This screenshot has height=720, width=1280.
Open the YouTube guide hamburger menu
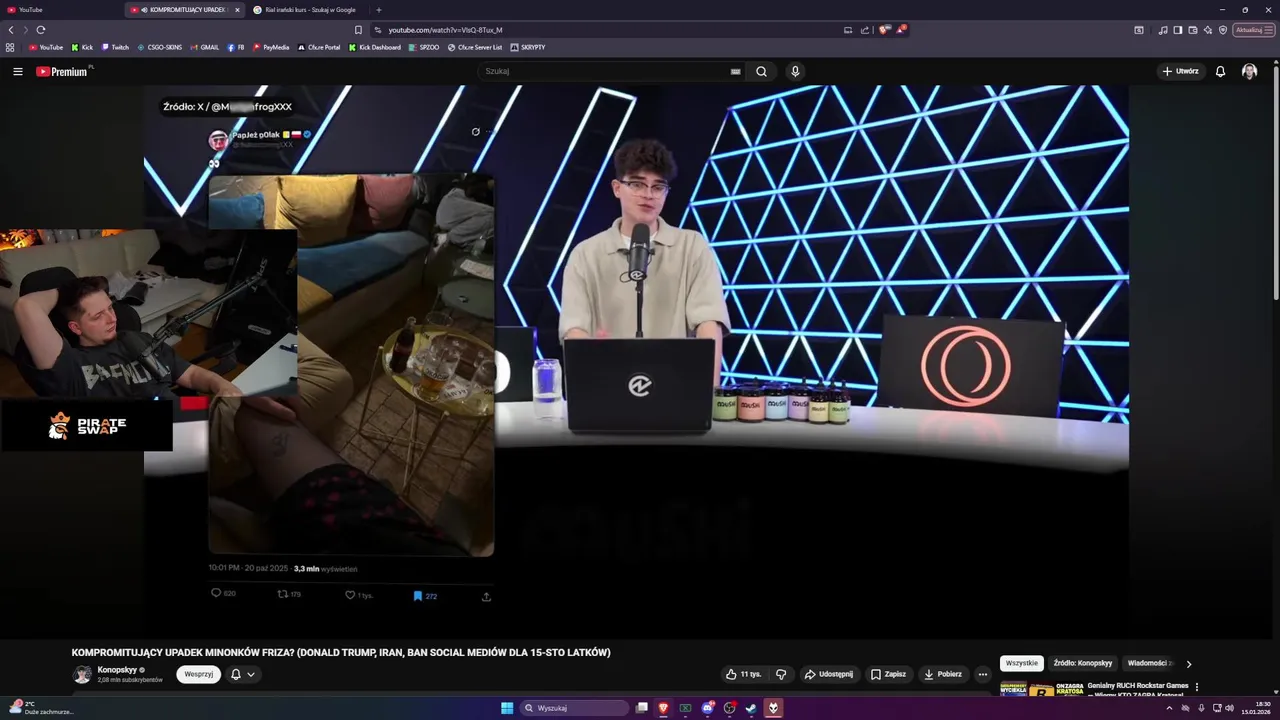[18, 71]
